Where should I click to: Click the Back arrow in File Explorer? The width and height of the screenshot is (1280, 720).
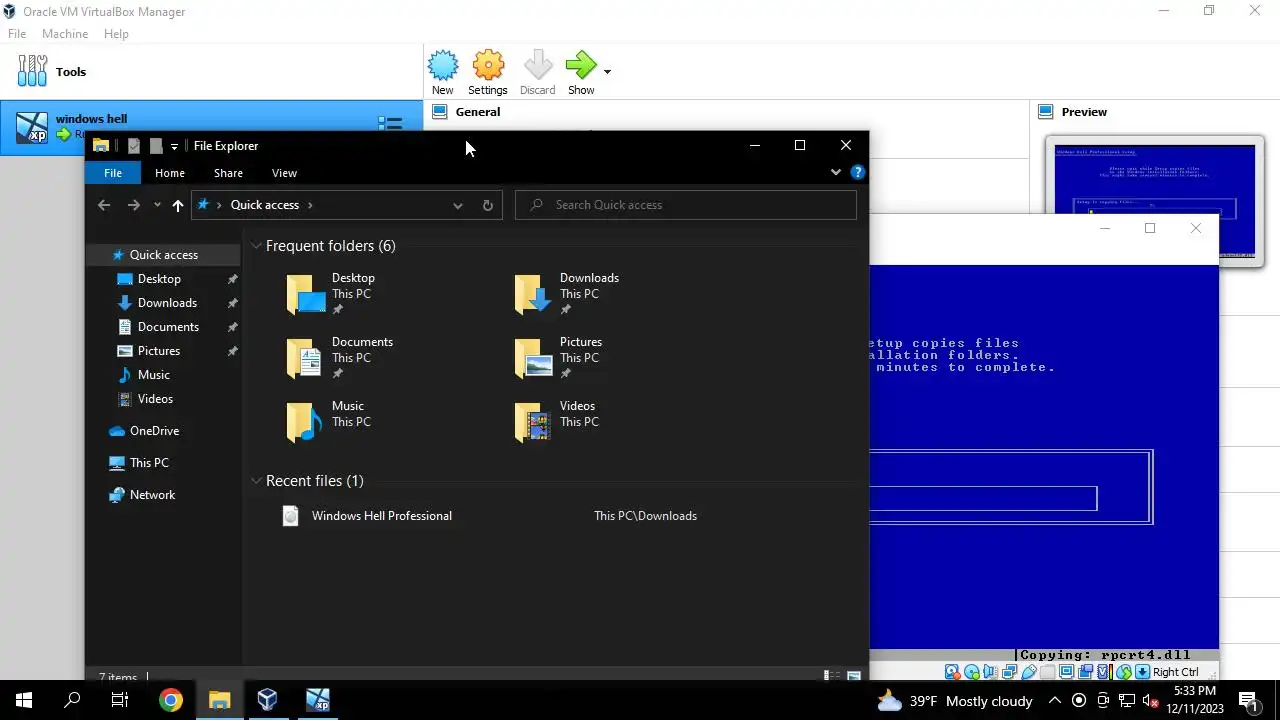(x=104, y=205)
